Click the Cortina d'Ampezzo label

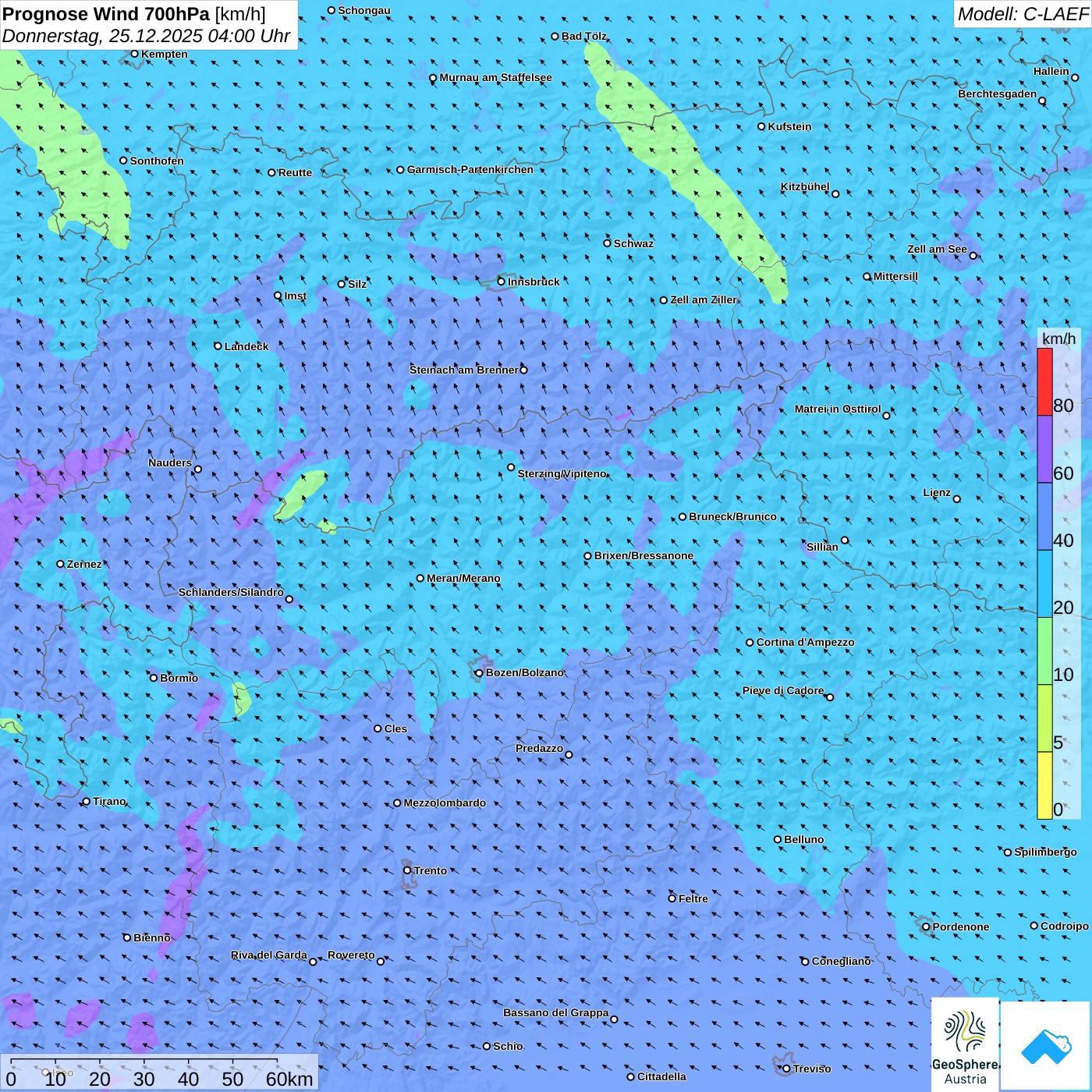pos(805,642)
